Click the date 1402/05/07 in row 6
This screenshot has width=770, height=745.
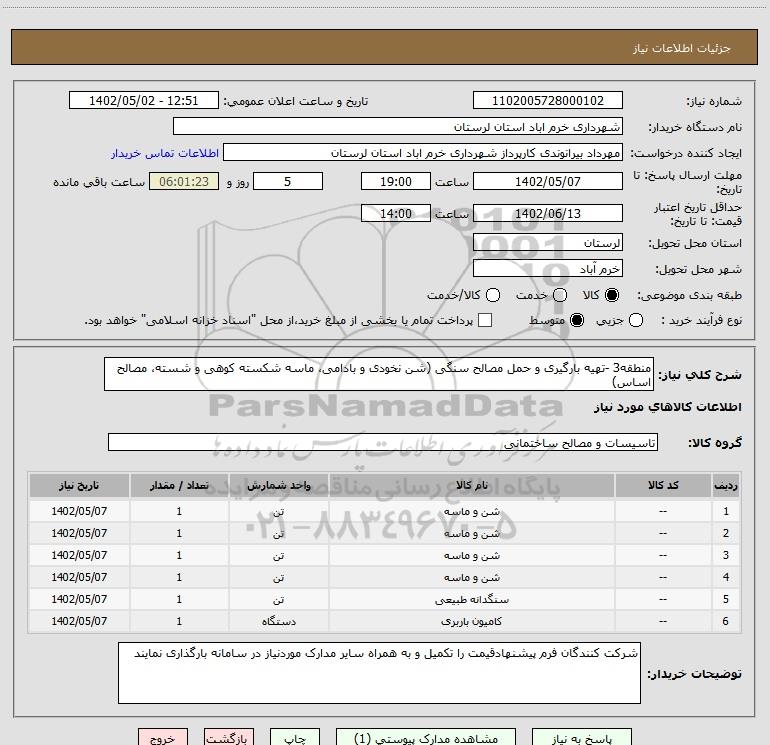coord(79,621)
